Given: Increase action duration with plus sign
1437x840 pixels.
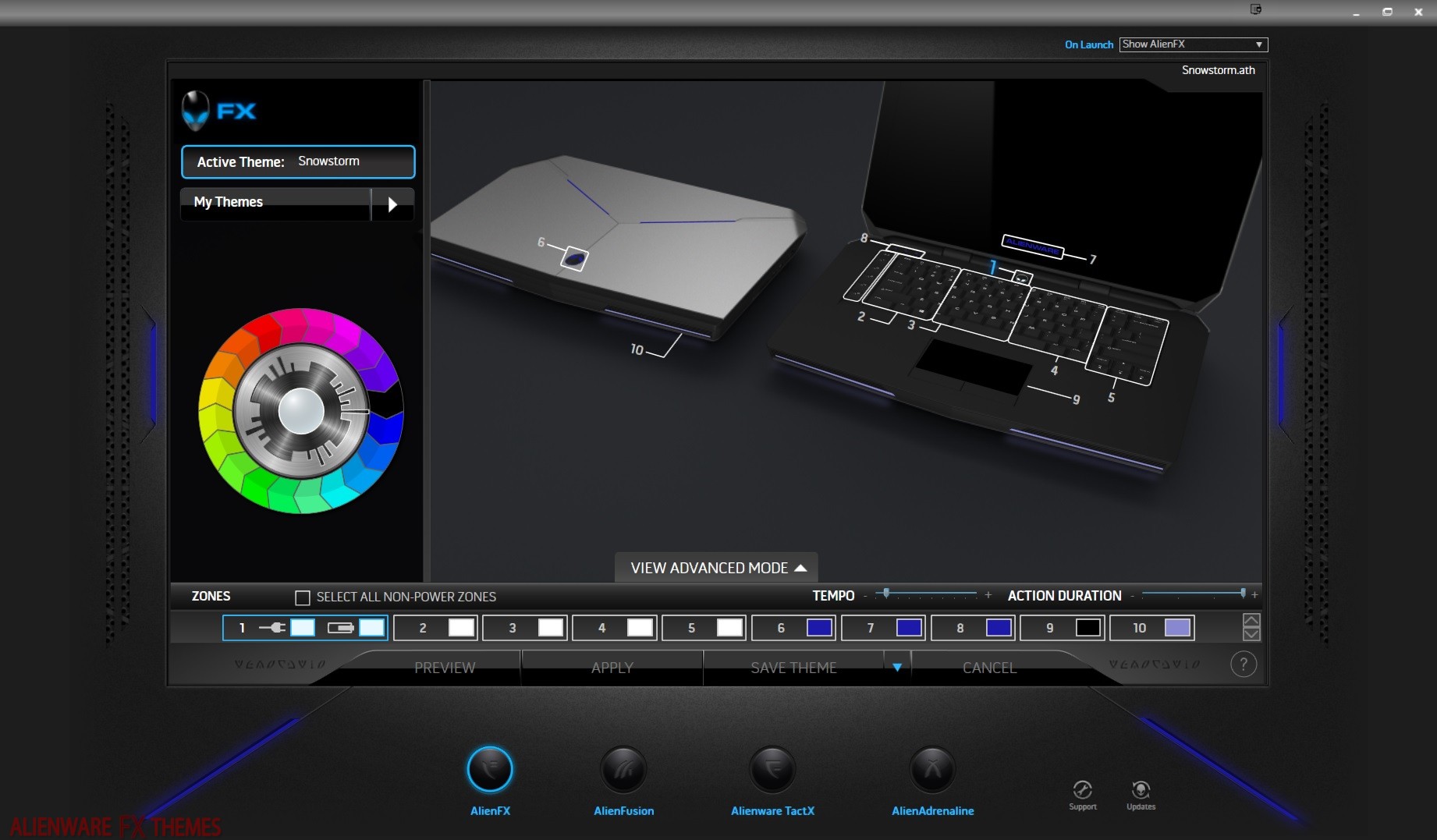Looking at the screenshot, I should (1254, 594).
